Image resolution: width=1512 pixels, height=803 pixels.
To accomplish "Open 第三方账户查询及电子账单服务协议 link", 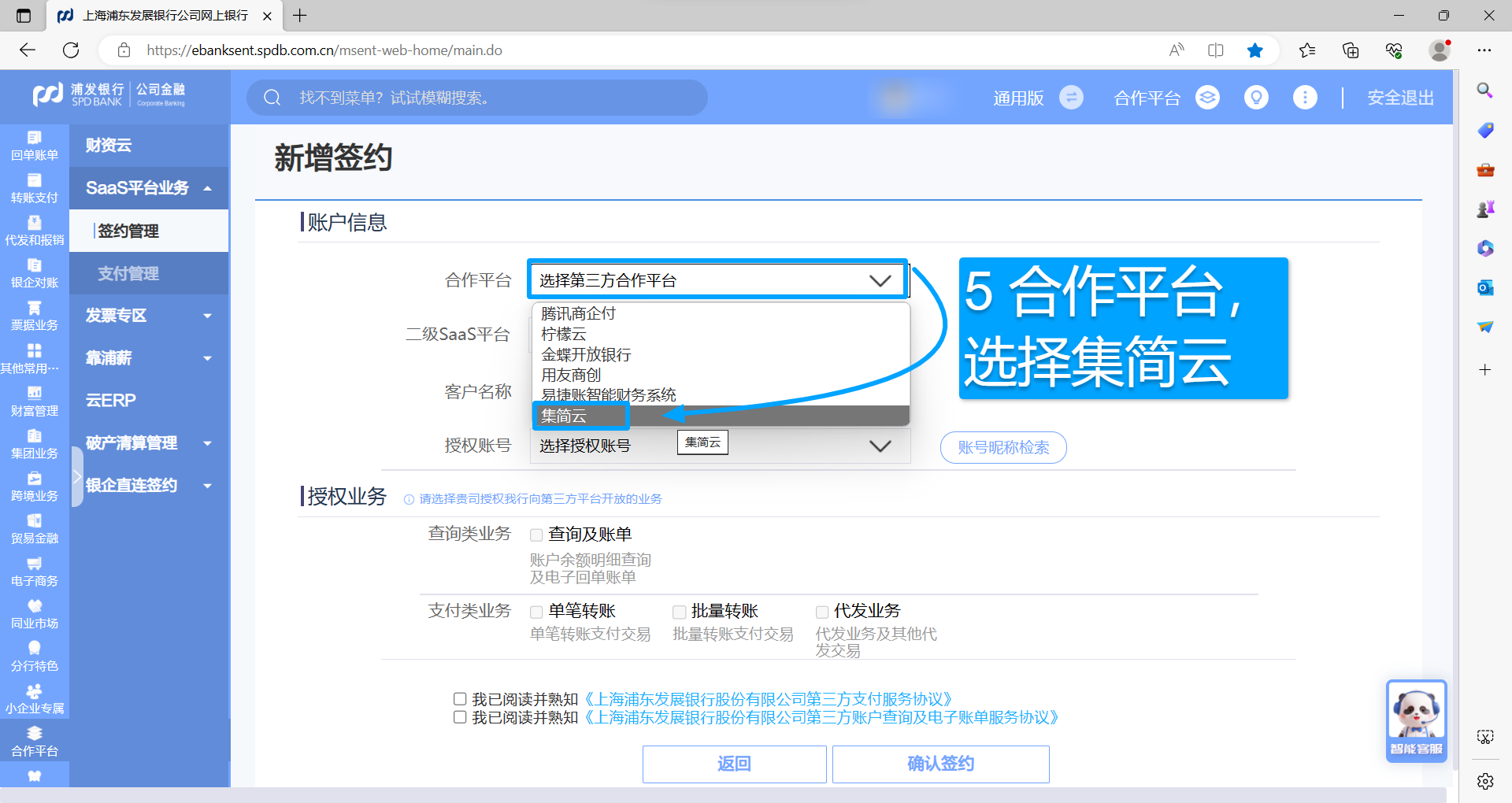I will tap(822, 717).
